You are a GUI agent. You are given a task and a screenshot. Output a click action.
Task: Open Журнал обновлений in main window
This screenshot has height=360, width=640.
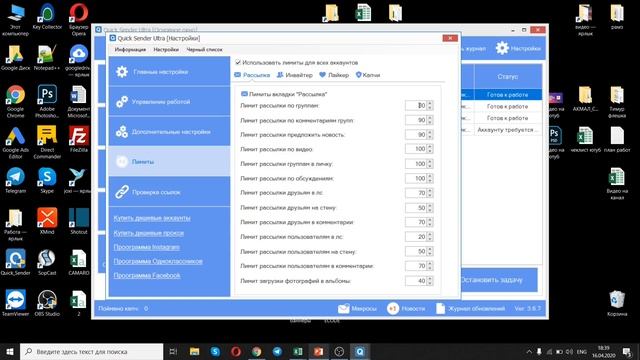(x=470, y=309)
